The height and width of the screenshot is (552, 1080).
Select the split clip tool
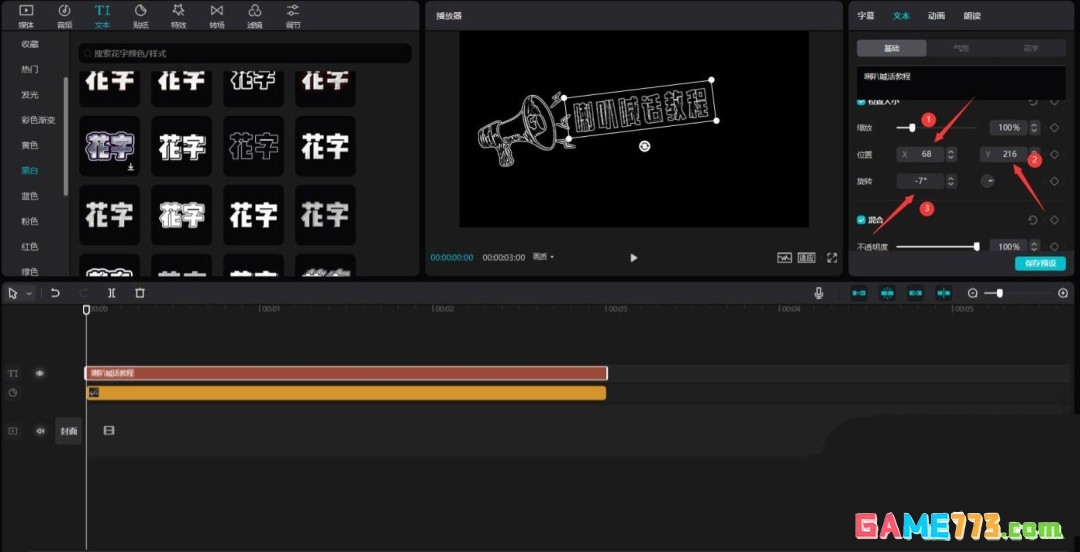tap(112, 293)
